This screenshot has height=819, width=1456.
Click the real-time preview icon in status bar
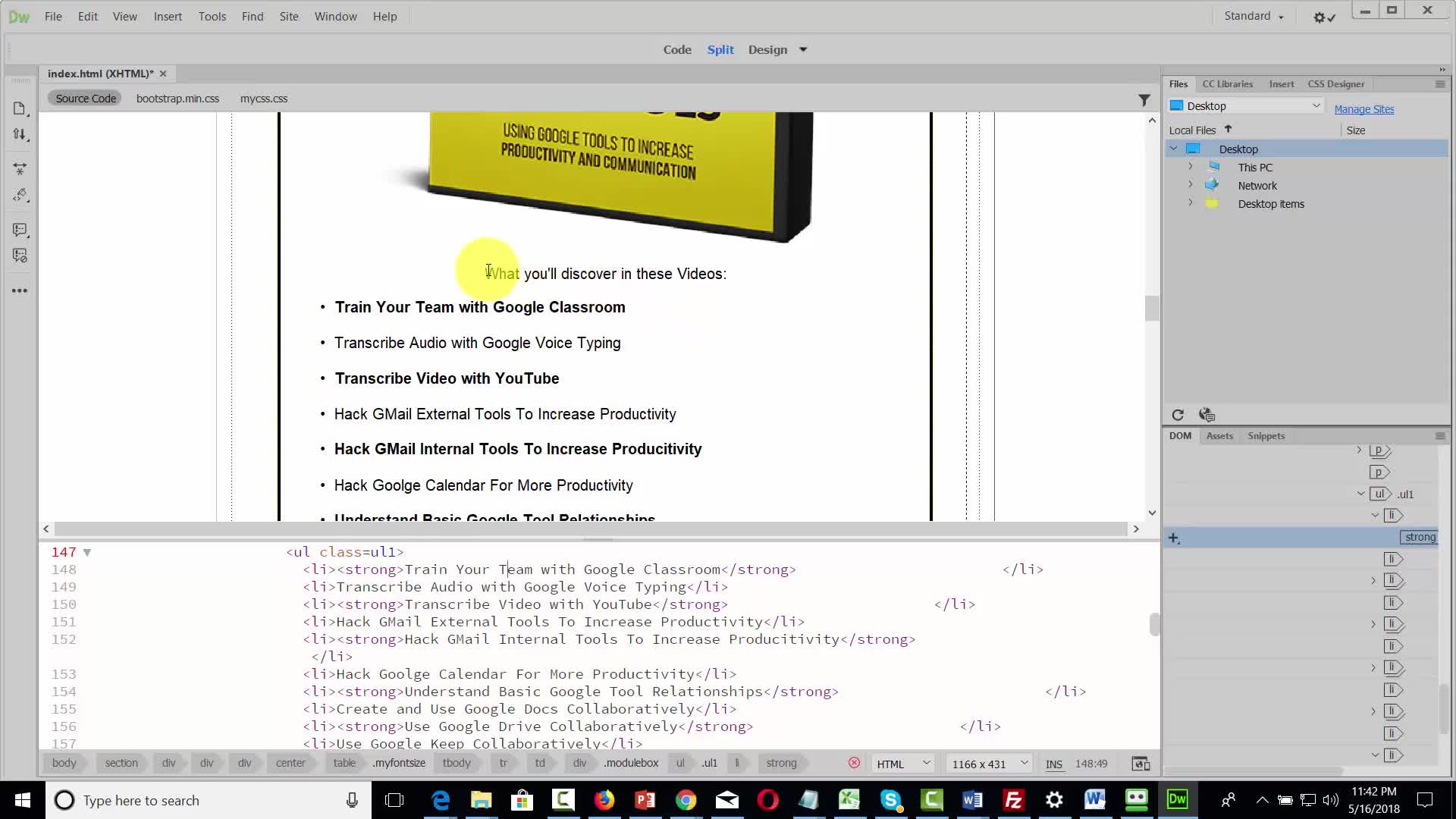[x=1141, y=764]
